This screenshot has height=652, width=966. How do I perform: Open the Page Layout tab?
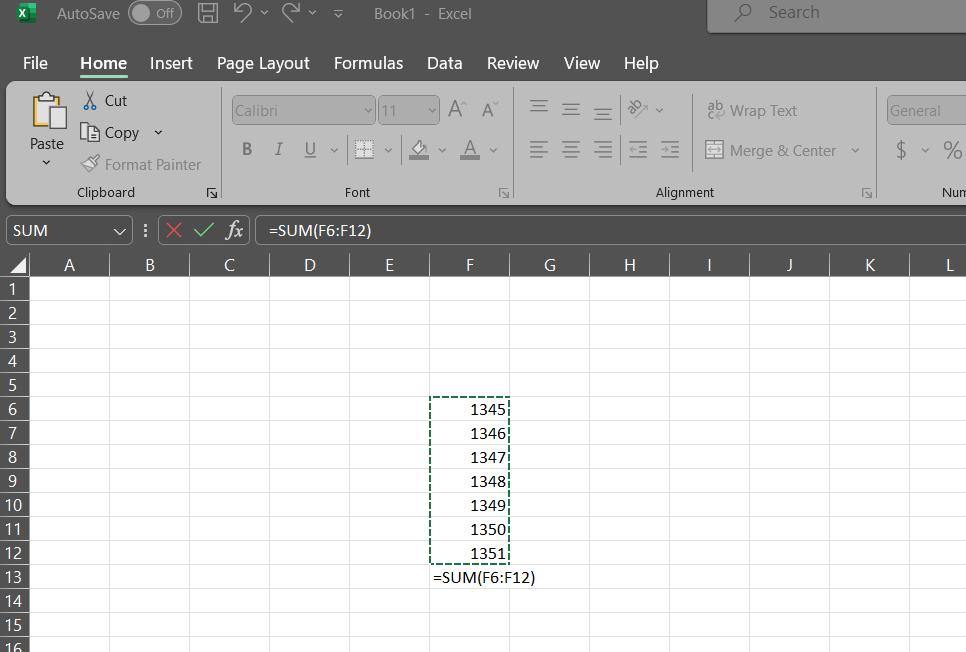[x=263, y=63]
